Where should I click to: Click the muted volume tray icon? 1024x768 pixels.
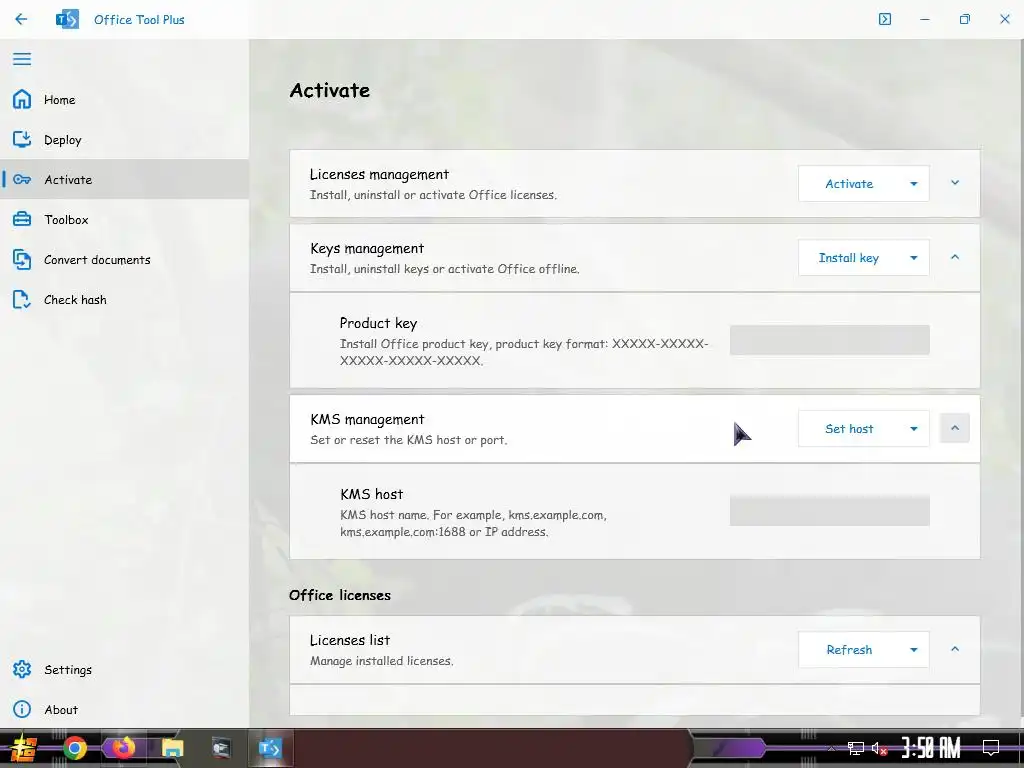click(x=879, y=748)
